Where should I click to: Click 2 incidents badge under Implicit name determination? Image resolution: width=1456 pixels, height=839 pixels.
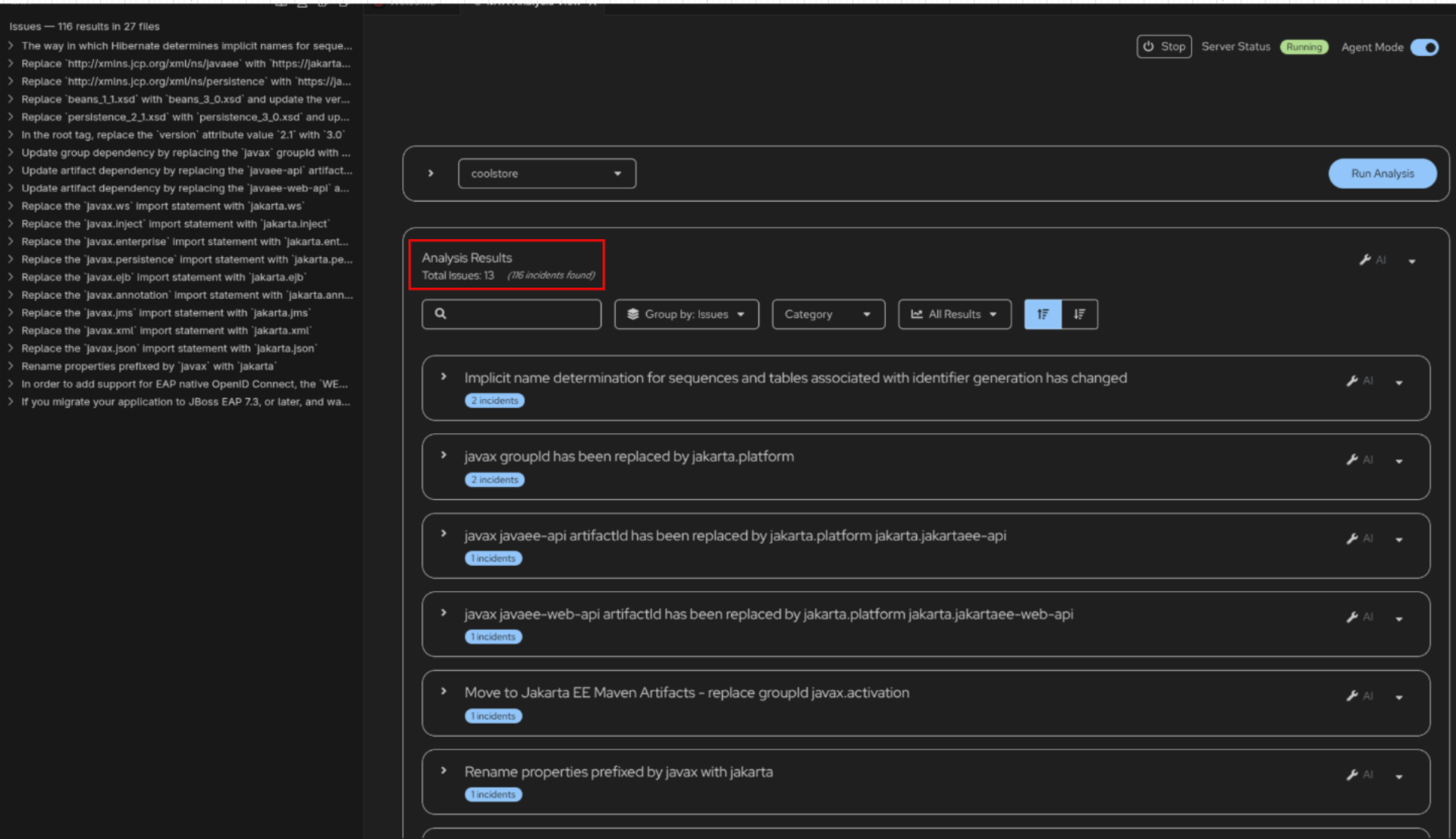click(x=494, y=401)
